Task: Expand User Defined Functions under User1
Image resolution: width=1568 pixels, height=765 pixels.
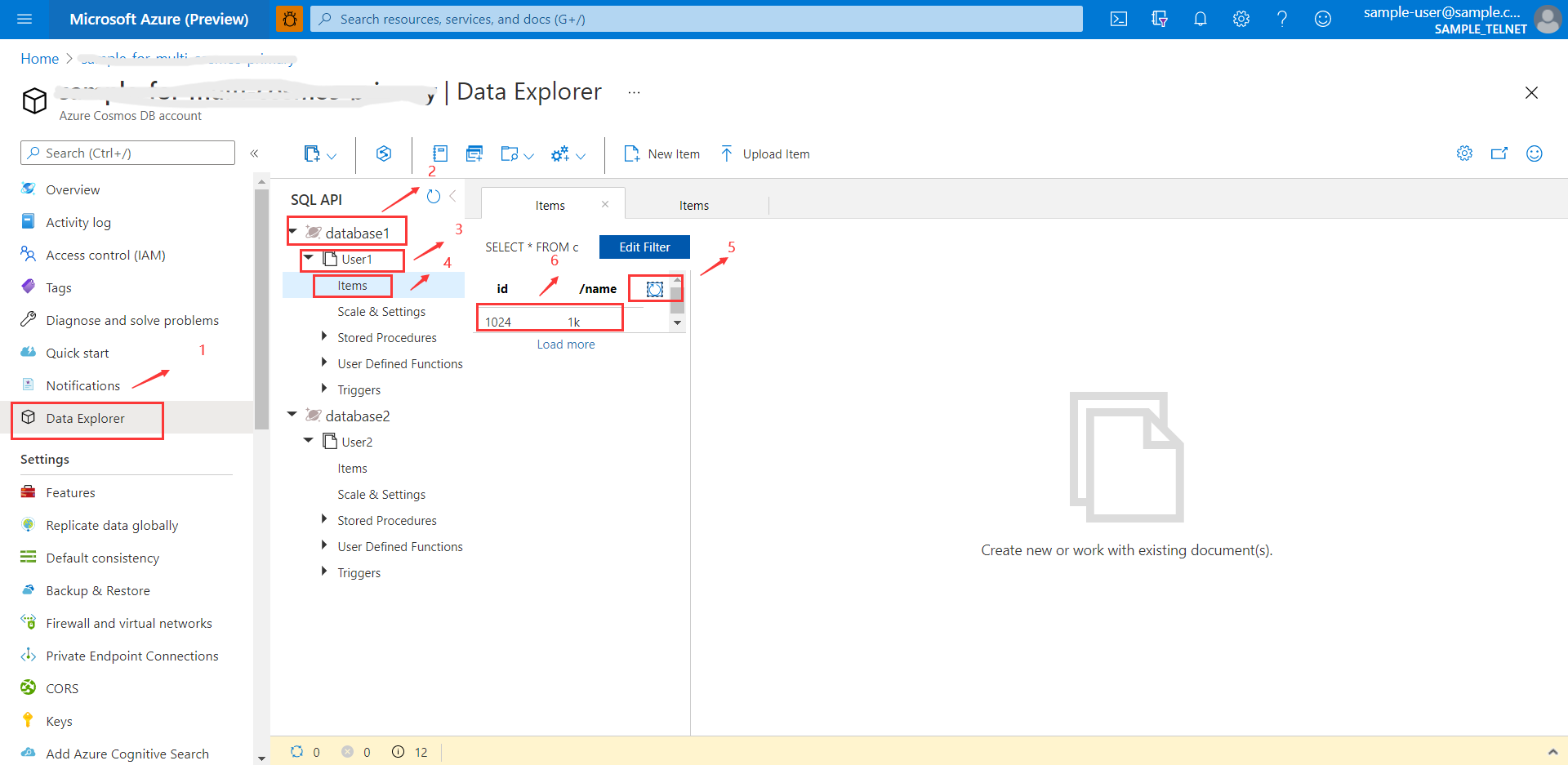Action: click(x=324, y=362)
